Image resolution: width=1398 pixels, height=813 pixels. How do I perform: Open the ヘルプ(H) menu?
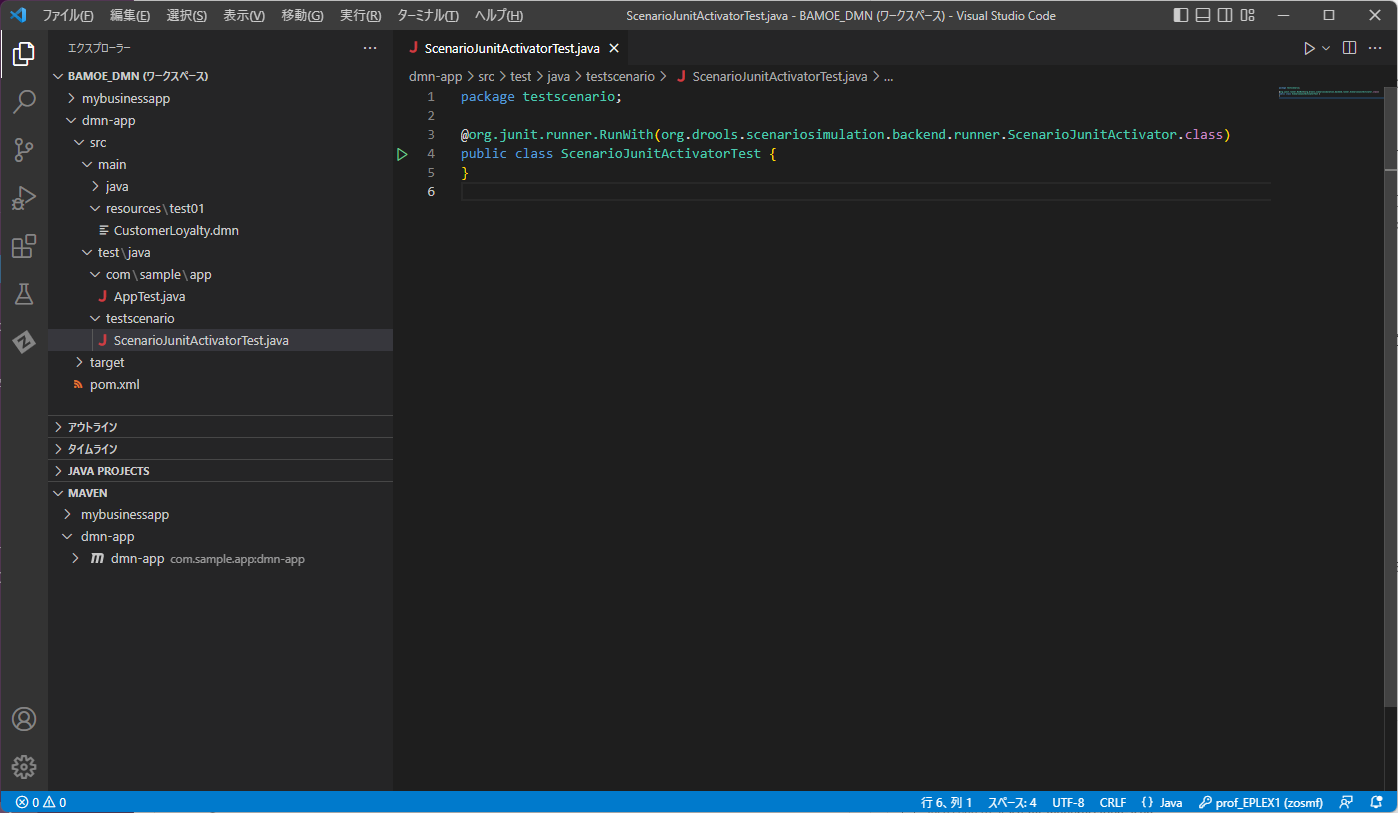point(498,15)
